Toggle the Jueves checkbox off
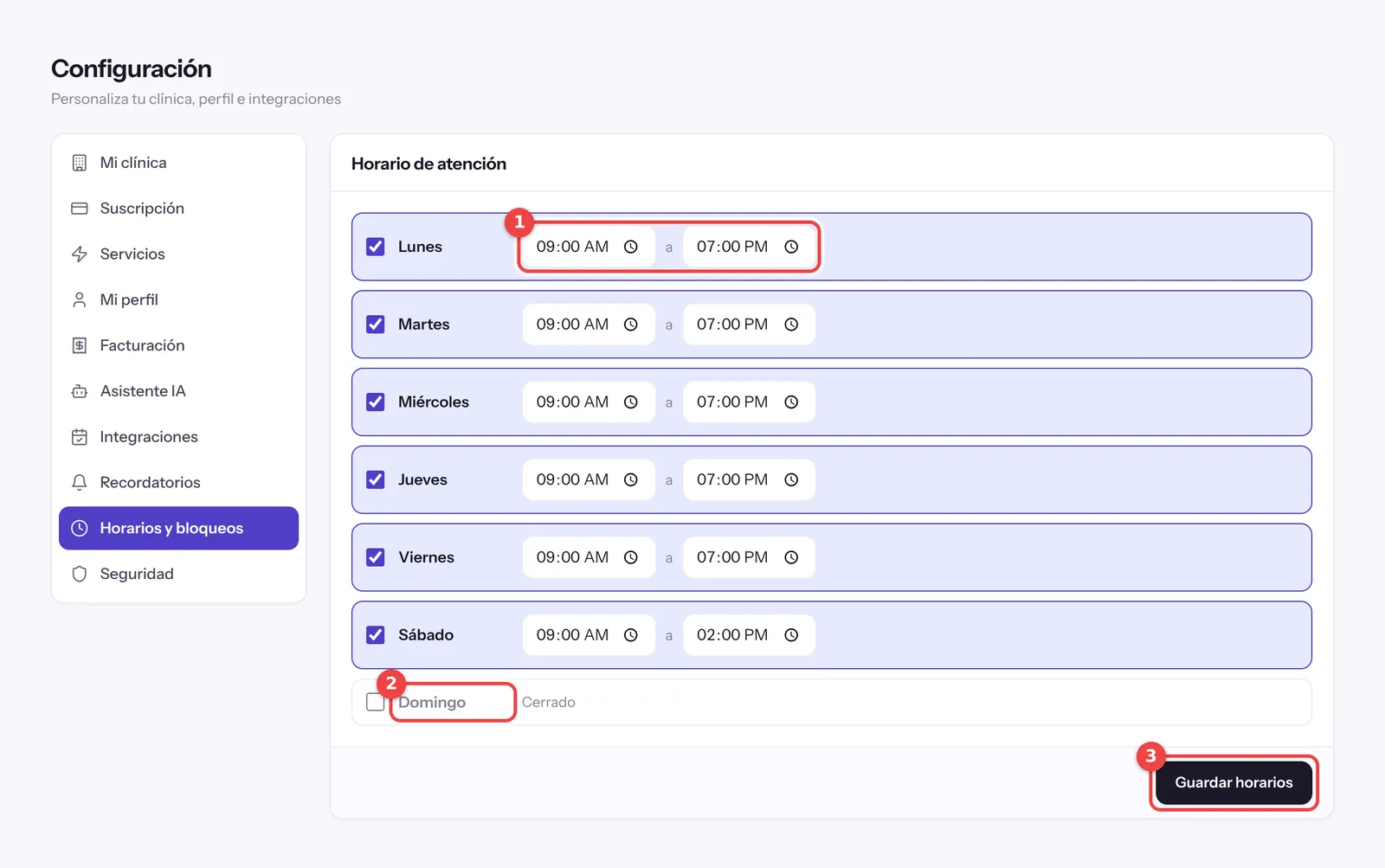The height and width of the screenshot is (868, 1385). click(x=376, y=479)
